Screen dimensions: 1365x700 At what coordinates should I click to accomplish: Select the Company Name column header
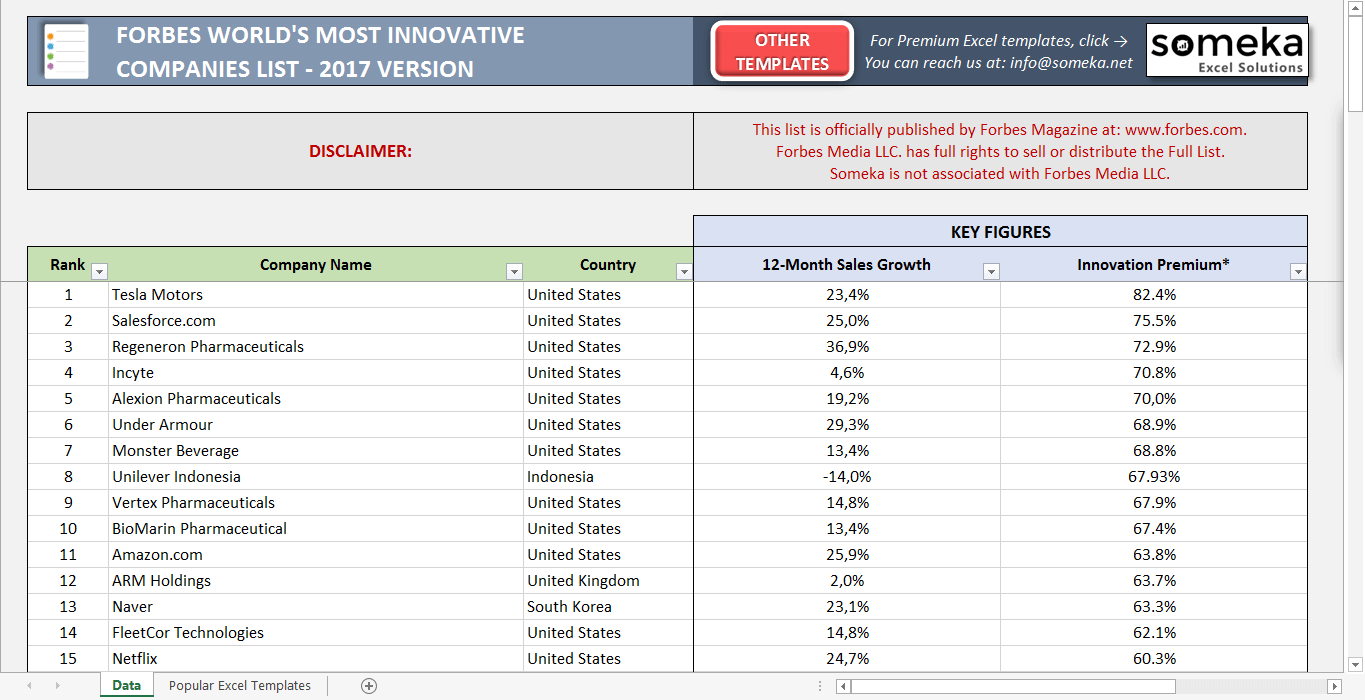click(x=316, y=265)
